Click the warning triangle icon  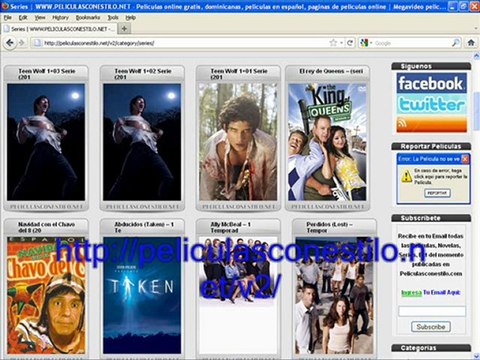click(406, 176)
